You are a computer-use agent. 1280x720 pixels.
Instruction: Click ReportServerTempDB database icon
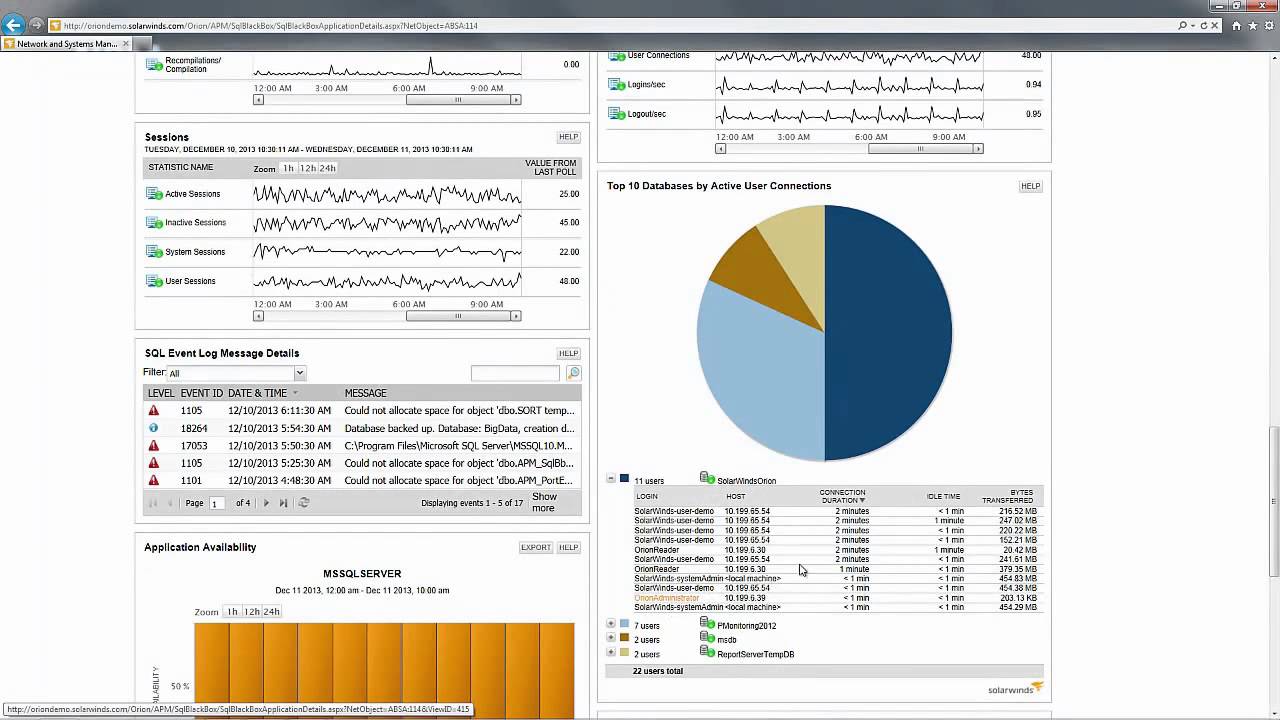(707, 652)
